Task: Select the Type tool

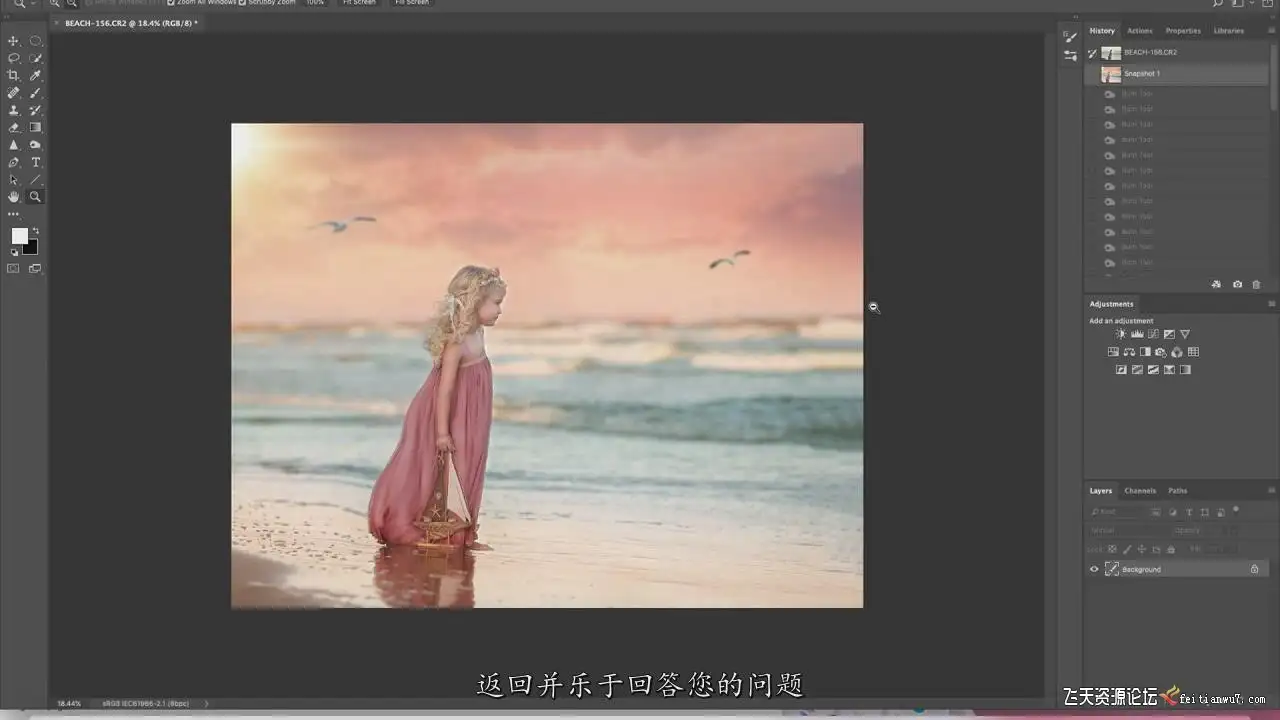Action: (36, 162)
